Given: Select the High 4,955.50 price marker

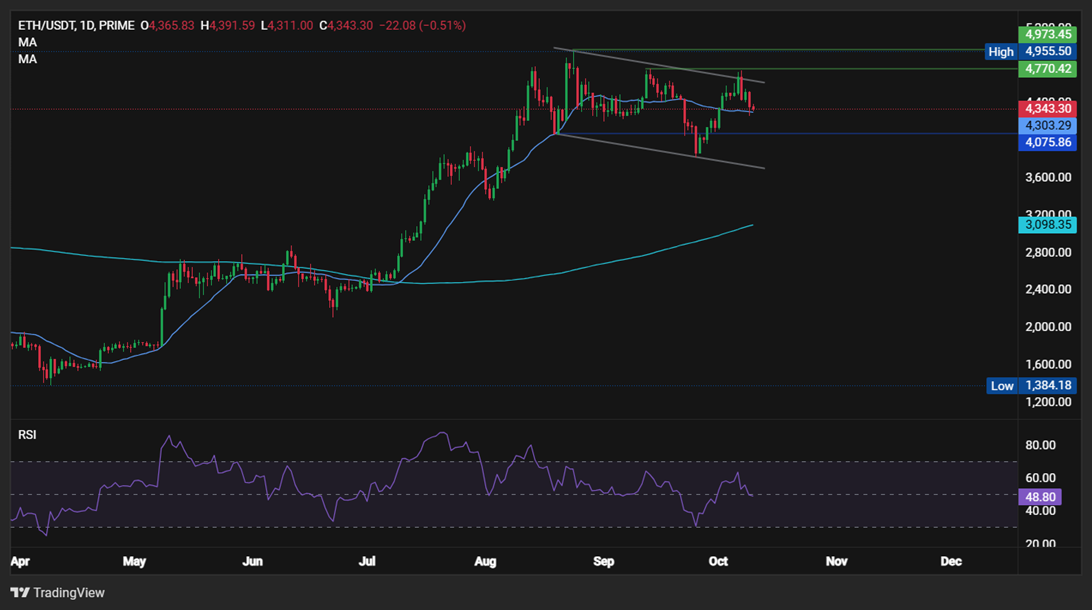Looking at the screenshot, I should click(1031, 51).
